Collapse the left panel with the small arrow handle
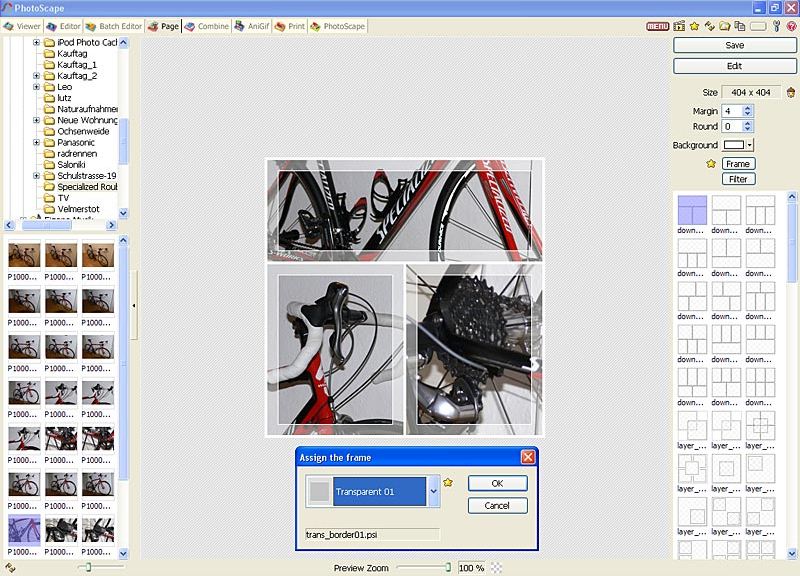Viewport: 800px width, 576px height. pyautogui.click(x=134, y=305)
